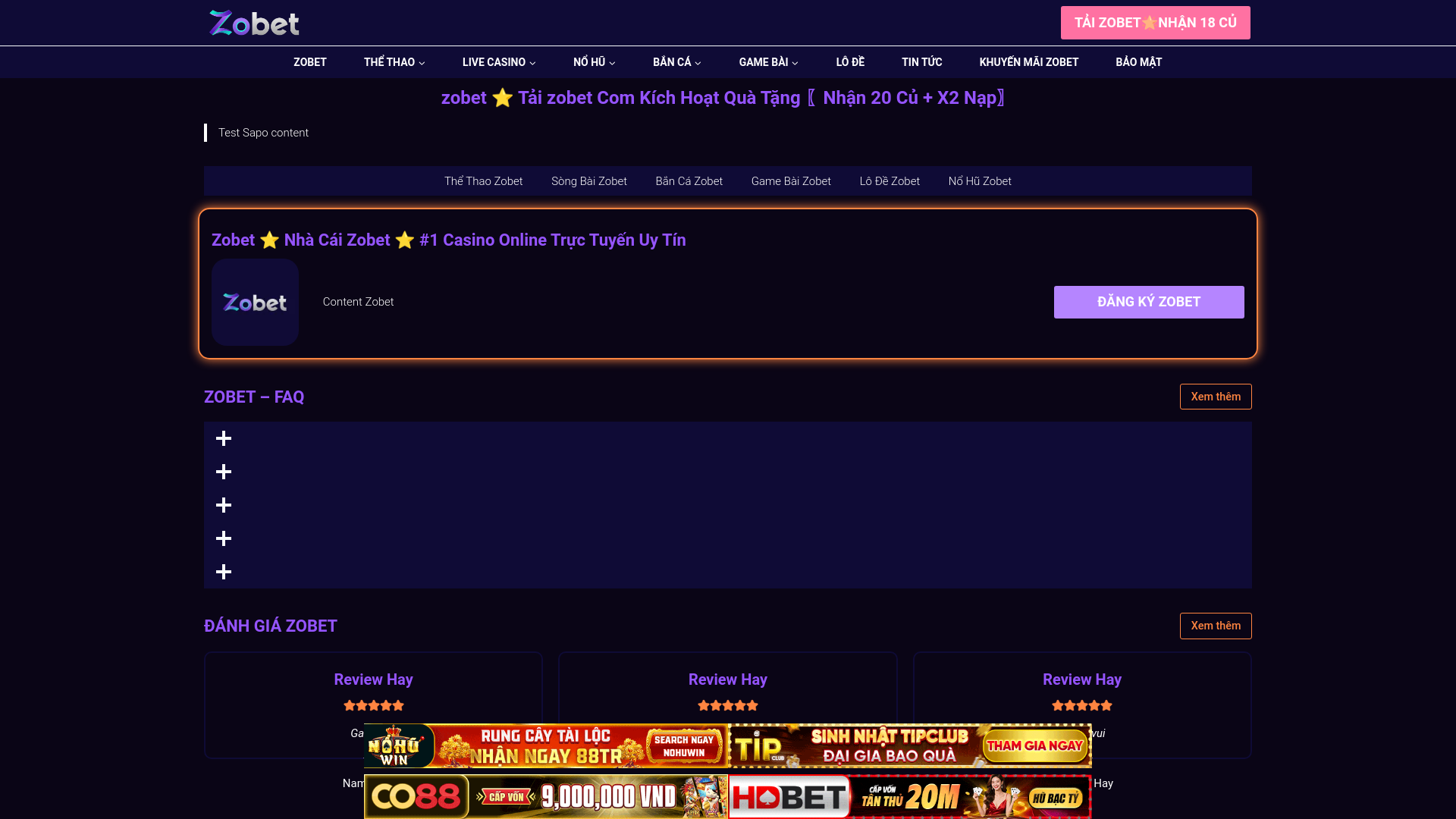The width and height of the screenshot is (1456, 819).
Task: Click the ZOBET – FAQ section heading
Action: 254,397
